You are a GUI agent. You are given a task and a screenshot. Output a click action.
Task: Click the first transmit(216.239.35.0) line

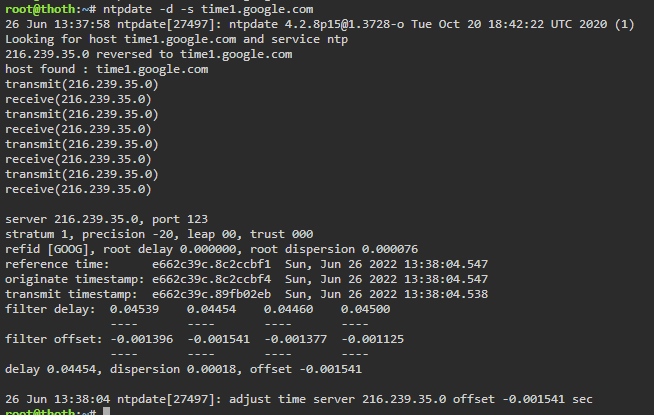[x=82, y=84]
